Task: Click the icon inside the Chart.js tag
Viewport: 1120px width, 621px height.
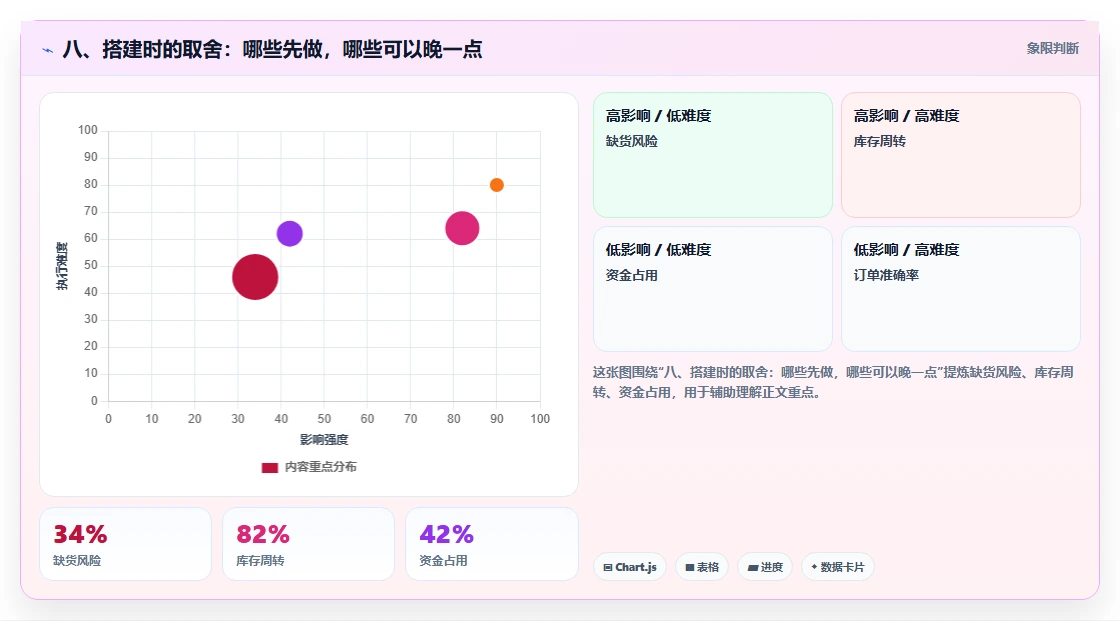Action: pos(608,567)
